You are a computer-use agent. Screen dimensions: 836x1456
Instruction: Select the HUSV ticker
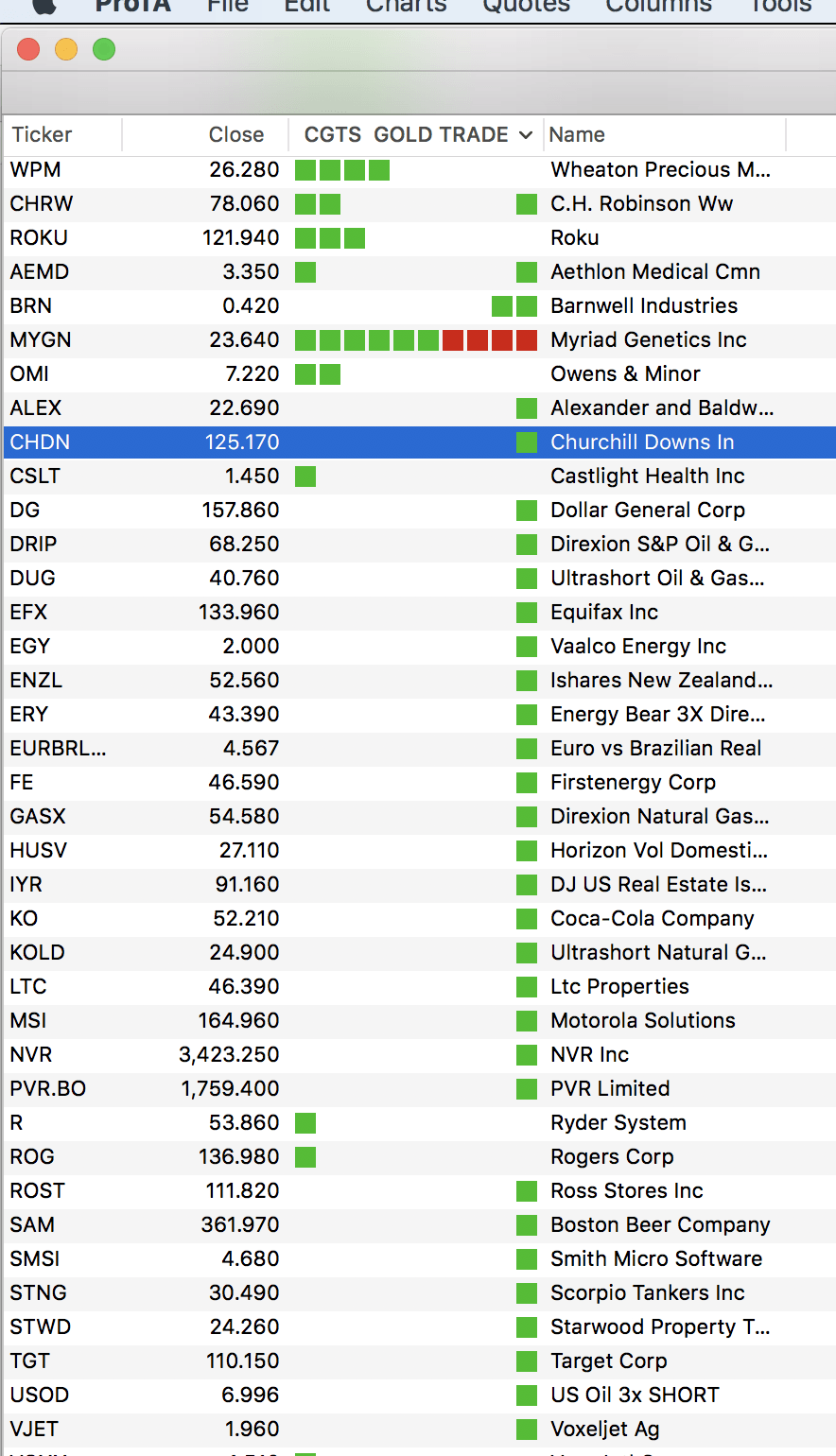coord(39,850)
